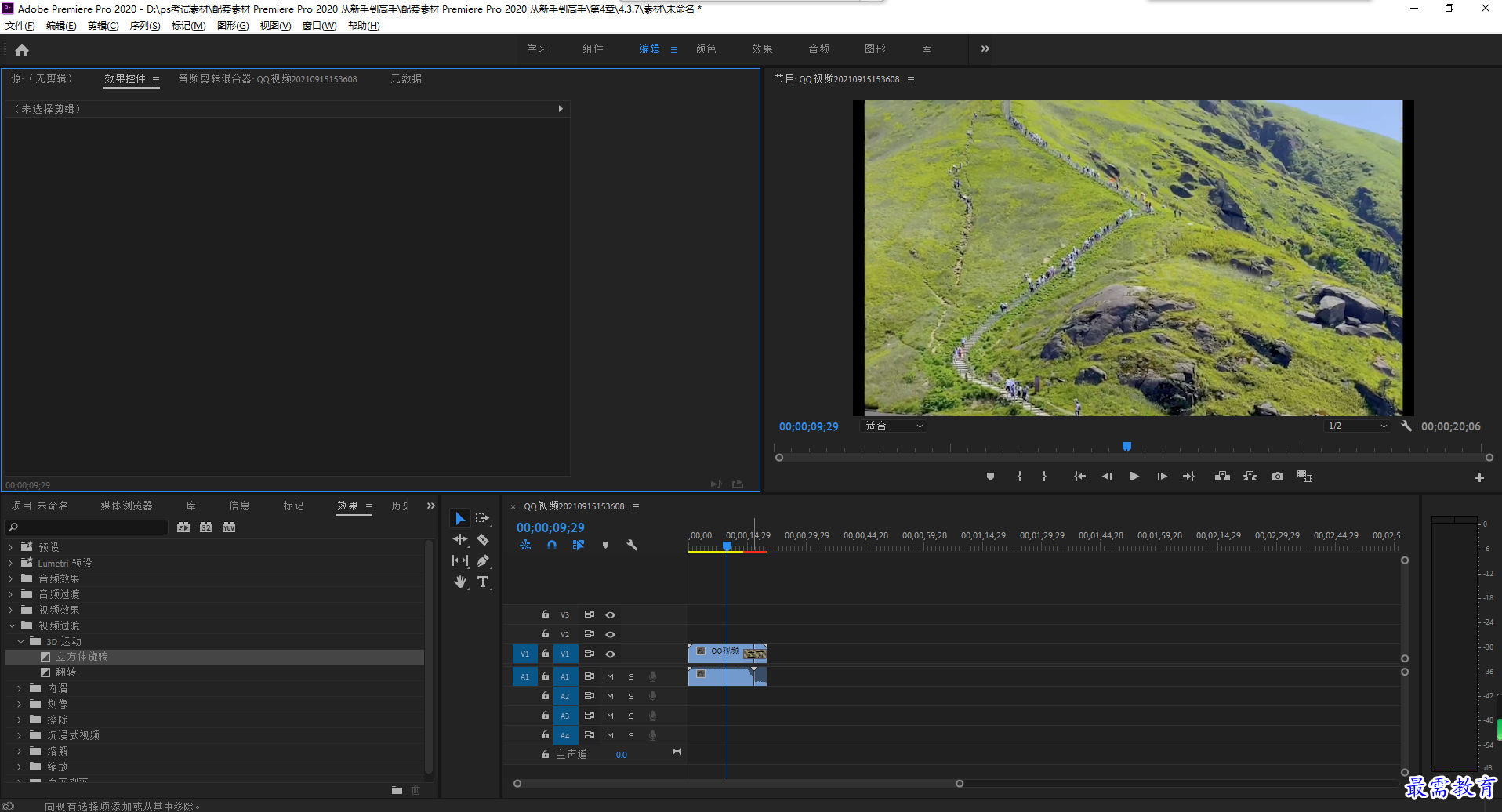Open the 窗口(W) menu
1502x812 pixels.
click(319, 26)
